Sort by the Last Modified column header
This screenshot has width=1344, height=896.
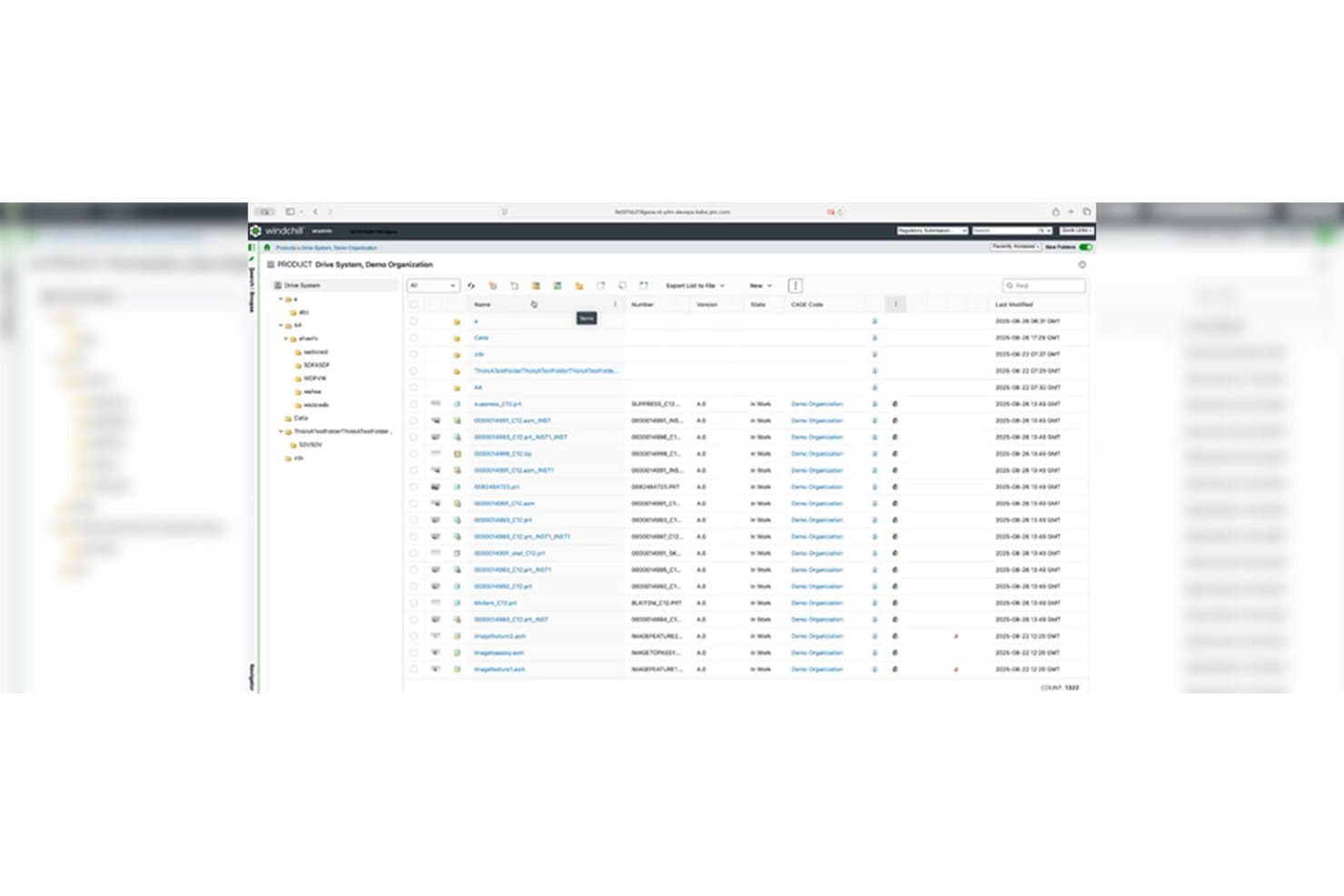coord(1013,305)
